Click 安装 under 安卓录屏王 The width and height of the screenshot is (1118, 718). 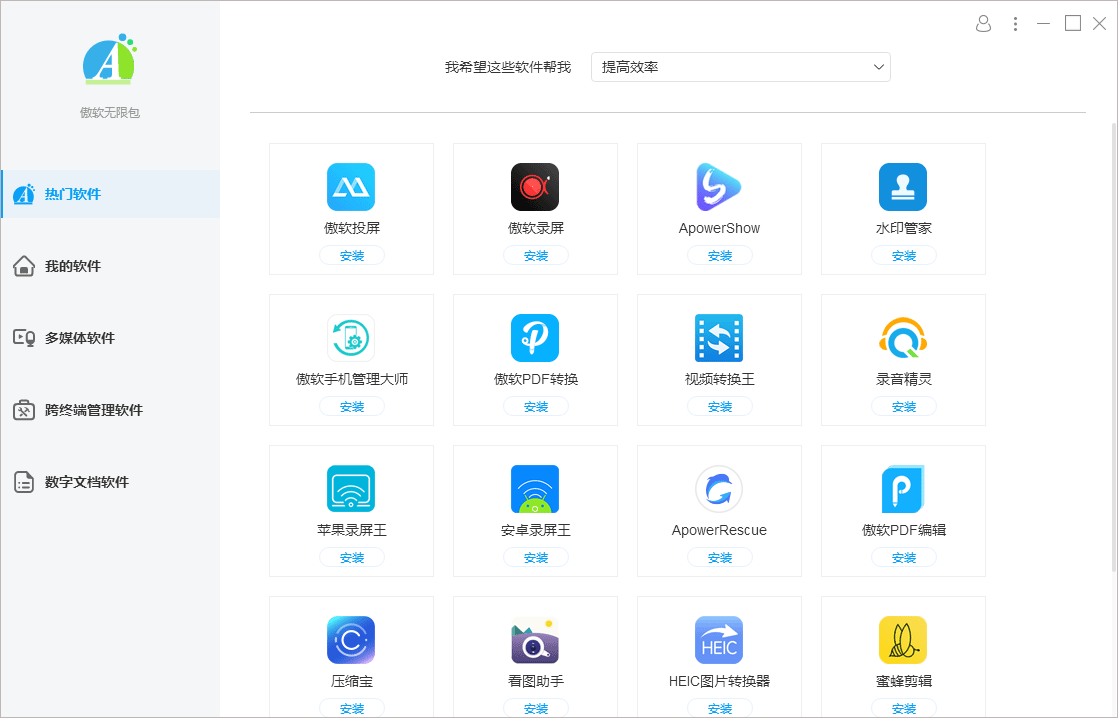pyautogui.click(x=535, y=558)
